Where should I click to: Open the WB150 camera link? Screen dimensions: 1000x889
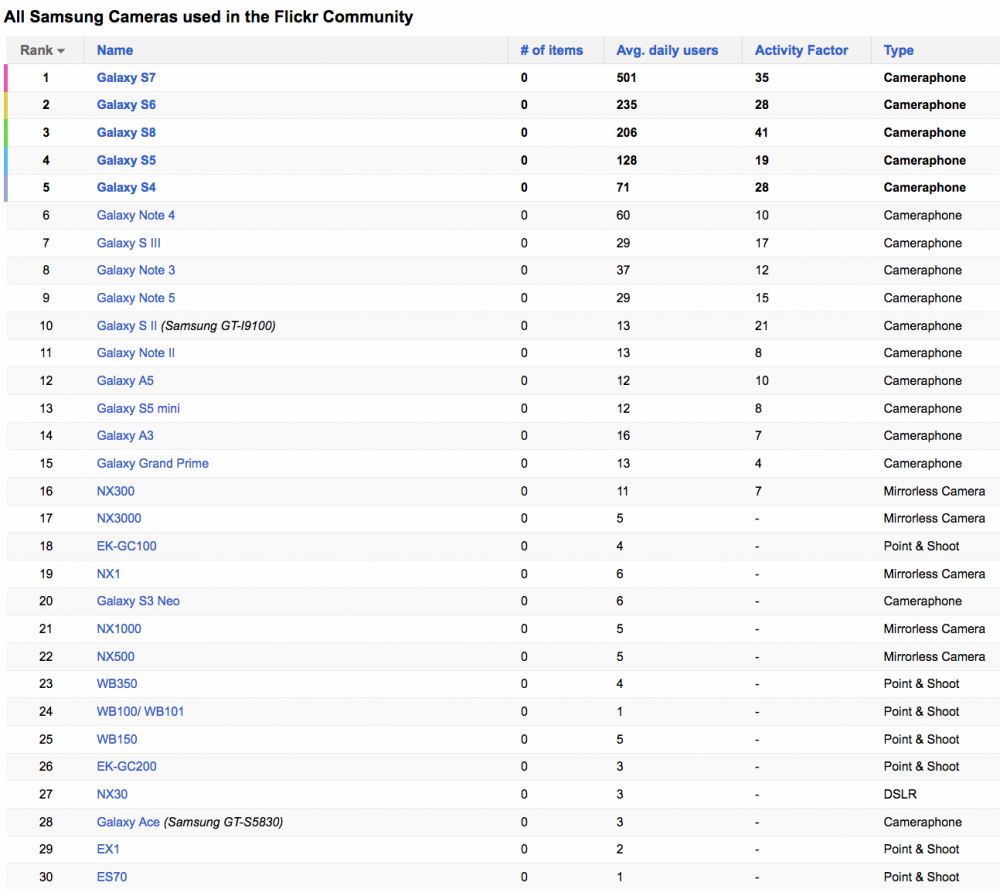pyautogui.click(x=117, y=739)
